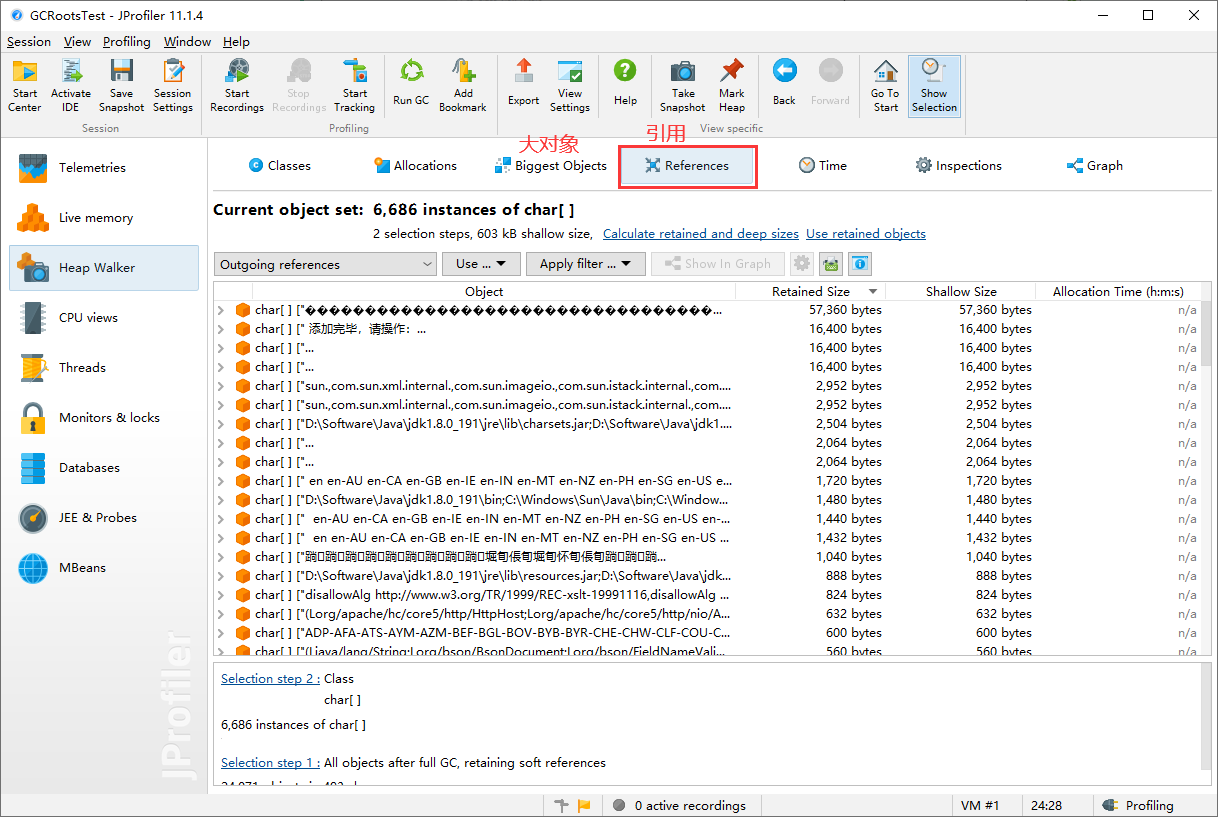Viewport: 1218px width, 817px height.
Task: Click the 0 active recordings status
Action: (x=680, y=805)
